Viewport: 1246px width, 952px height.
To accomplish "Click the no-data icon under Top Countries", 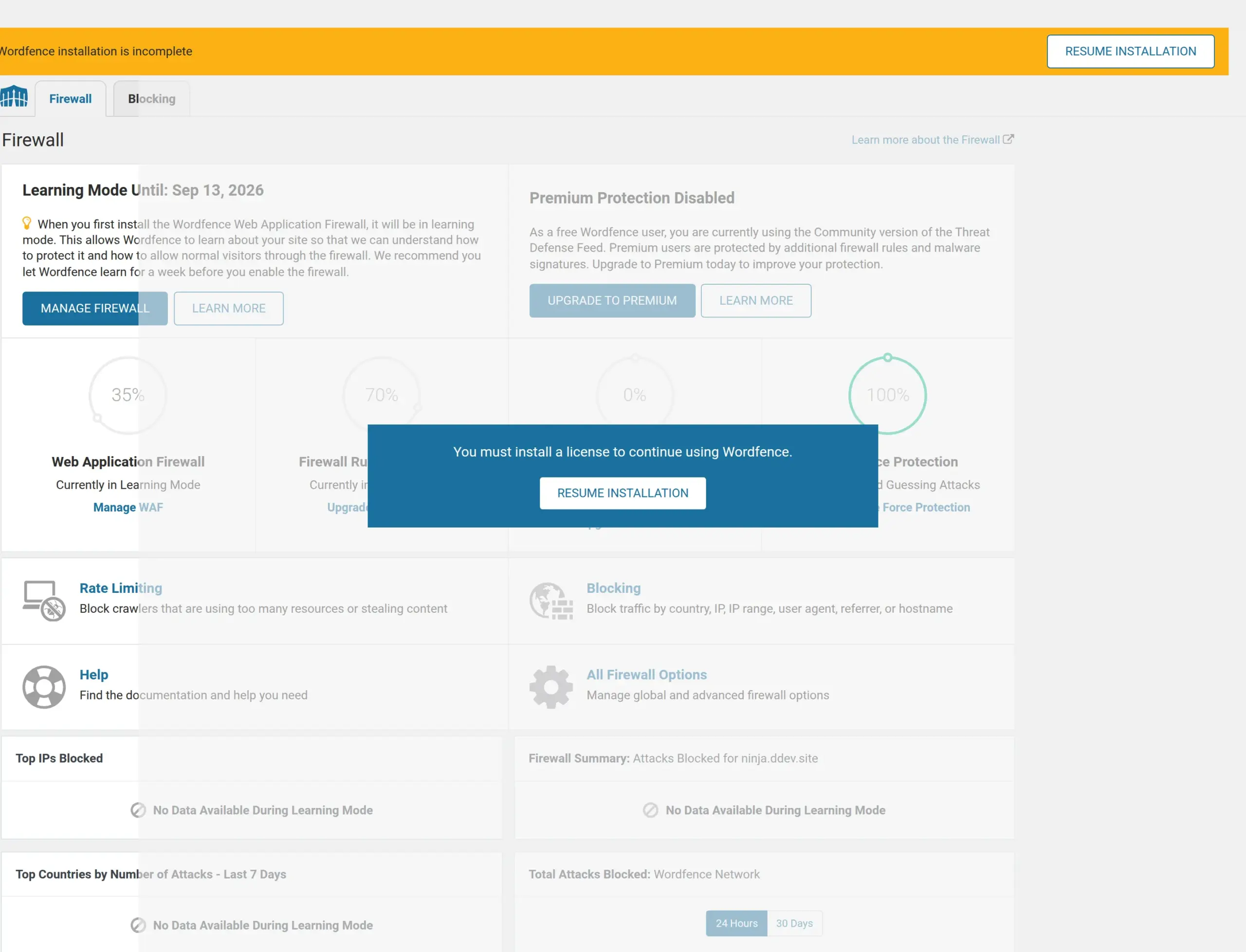I will coord(138,925).
